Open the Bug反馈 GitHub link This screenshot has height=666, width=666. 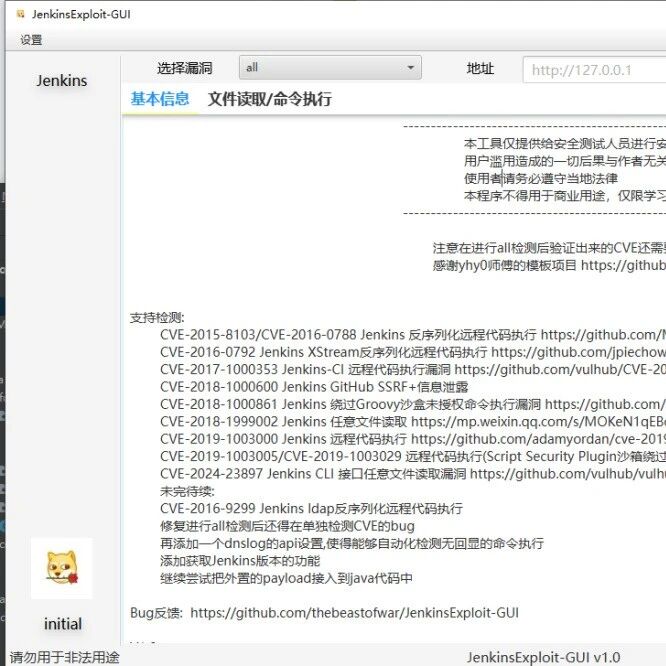point(355,612)
